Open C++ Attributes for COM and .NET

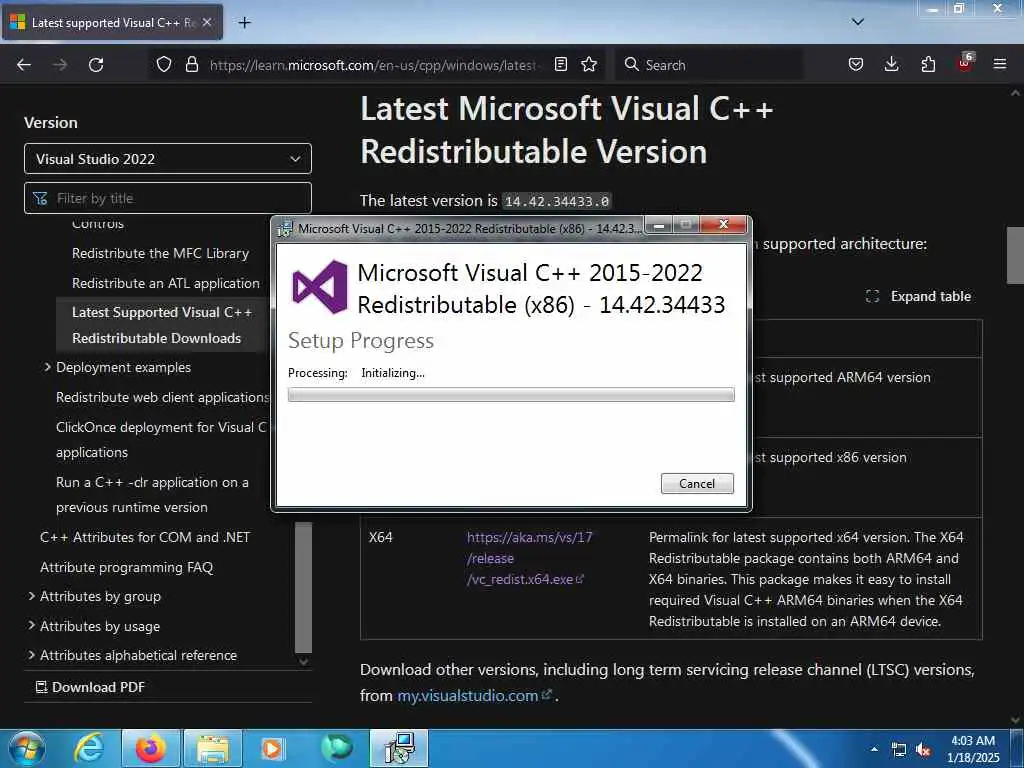coord(145,537)
